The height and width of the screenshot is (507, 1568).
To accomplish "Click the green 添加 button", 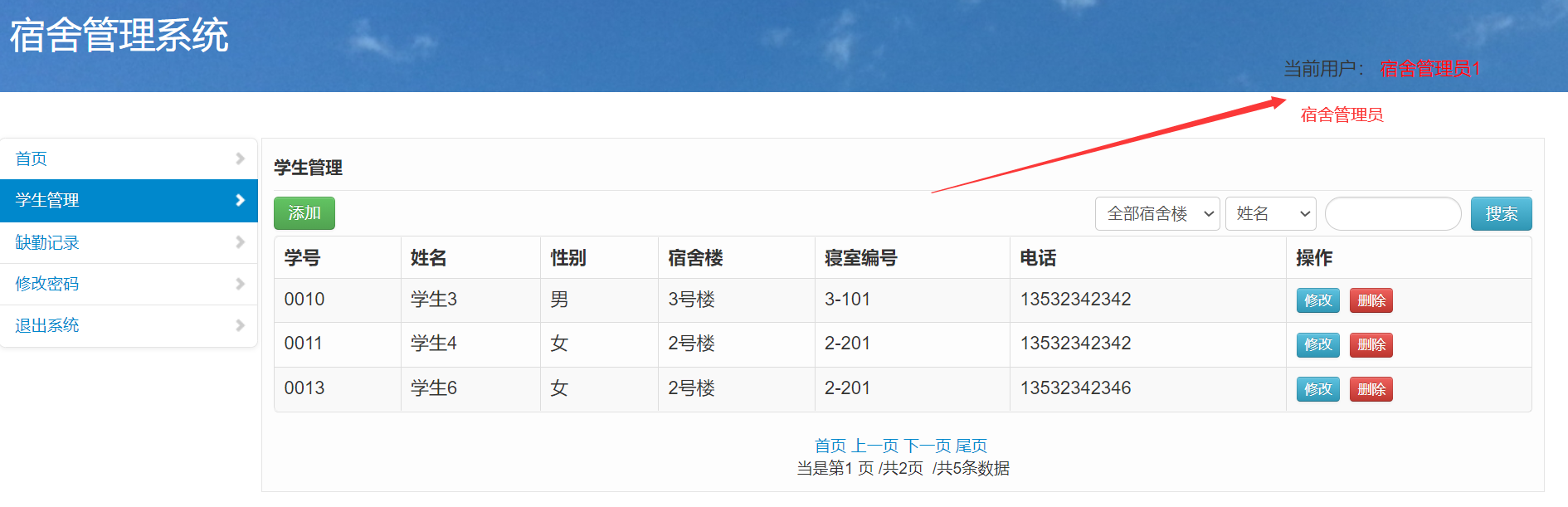I will pos(304,213).
